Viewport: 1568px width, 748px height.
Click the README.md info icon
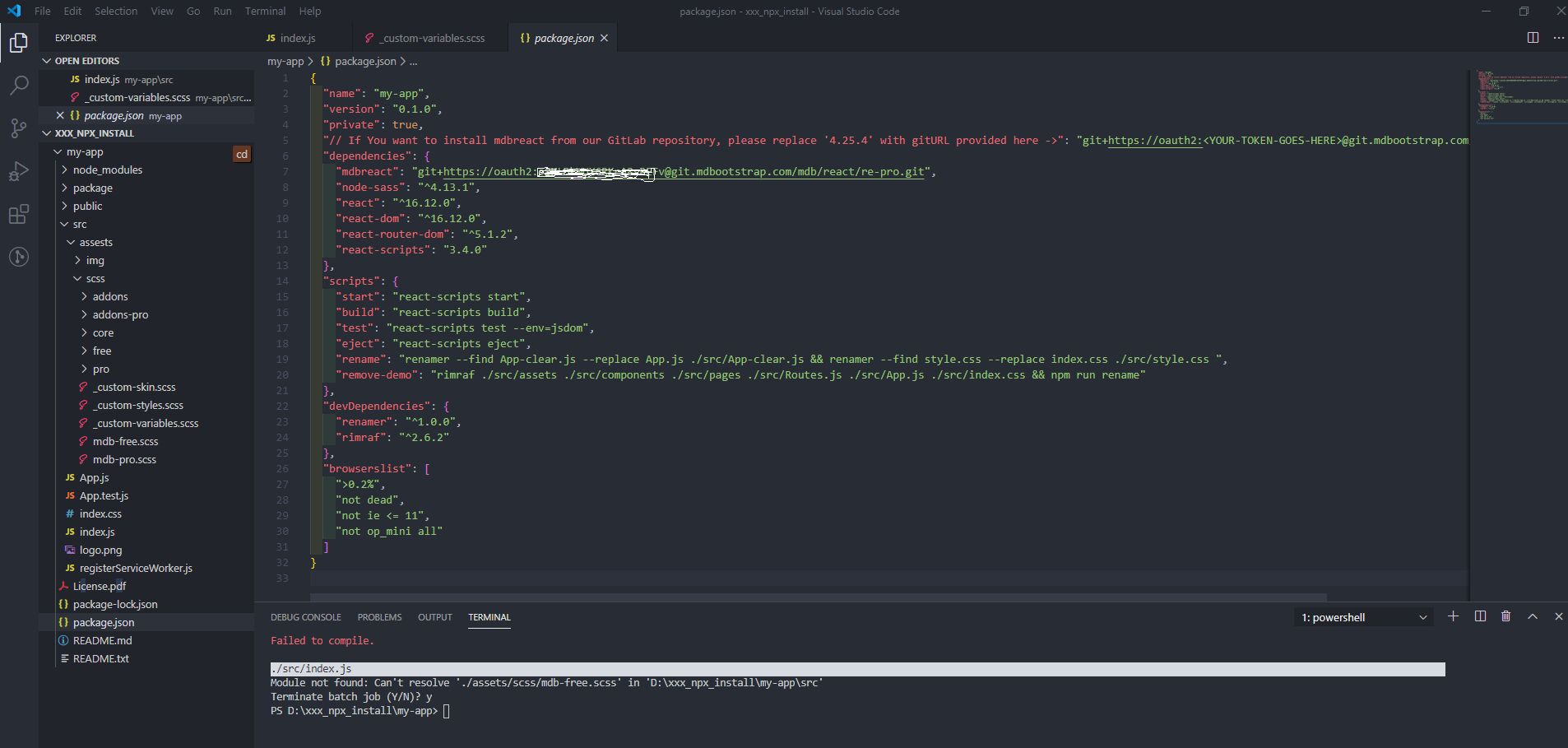click(63, 640)
